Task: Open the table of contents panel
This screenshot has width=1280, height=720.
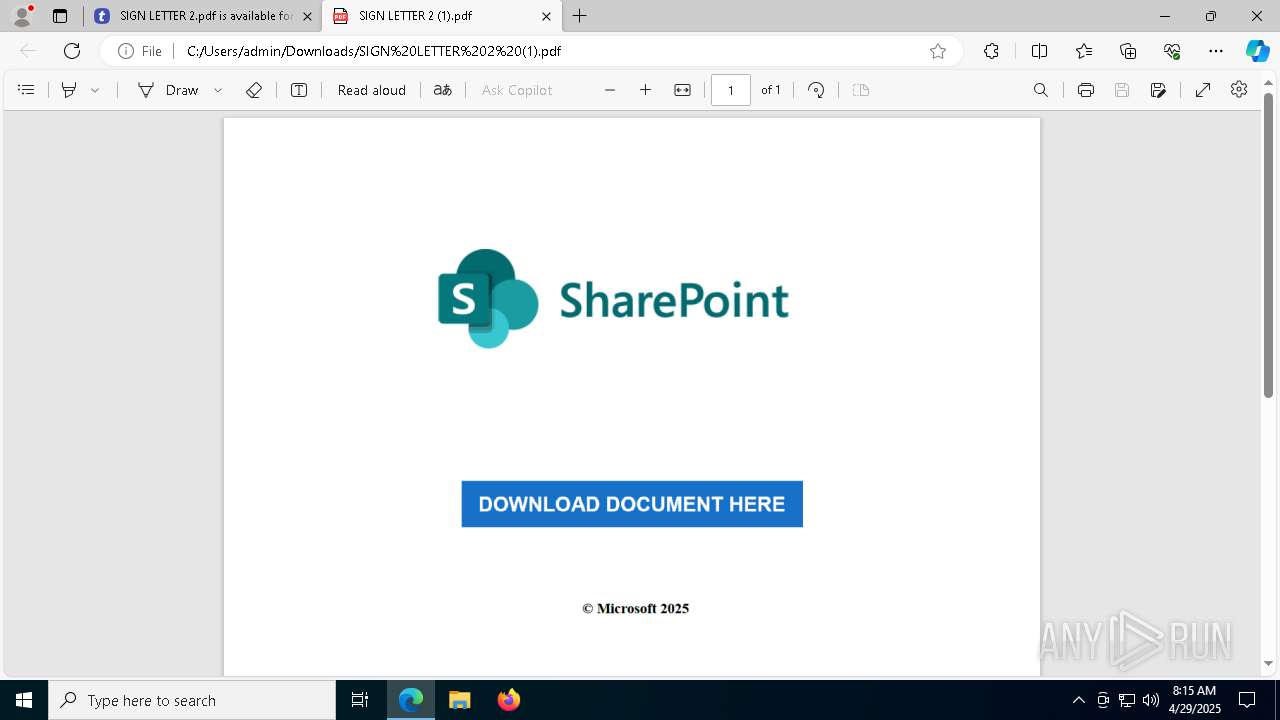Action: tap(26, 90)
